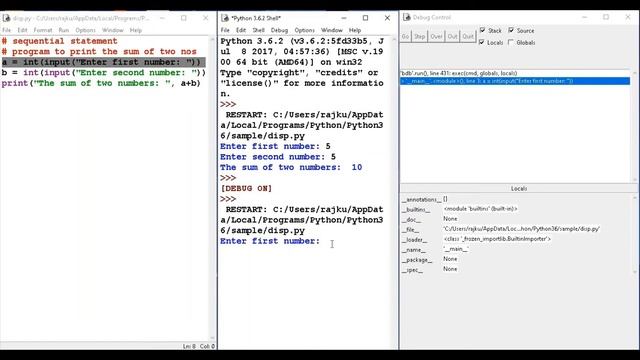
Task: Click the __doc__ local variable name
Action: tap(411, 219)
